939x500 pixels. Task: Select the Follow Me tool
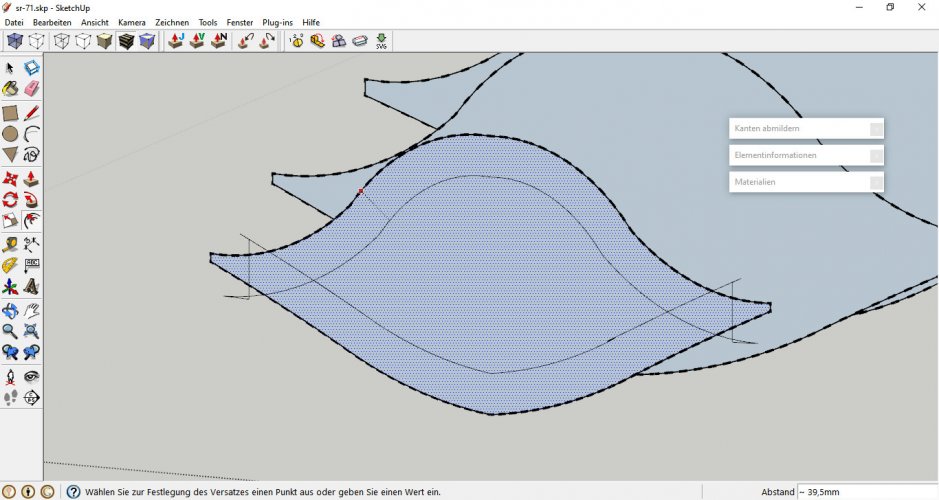32,199
